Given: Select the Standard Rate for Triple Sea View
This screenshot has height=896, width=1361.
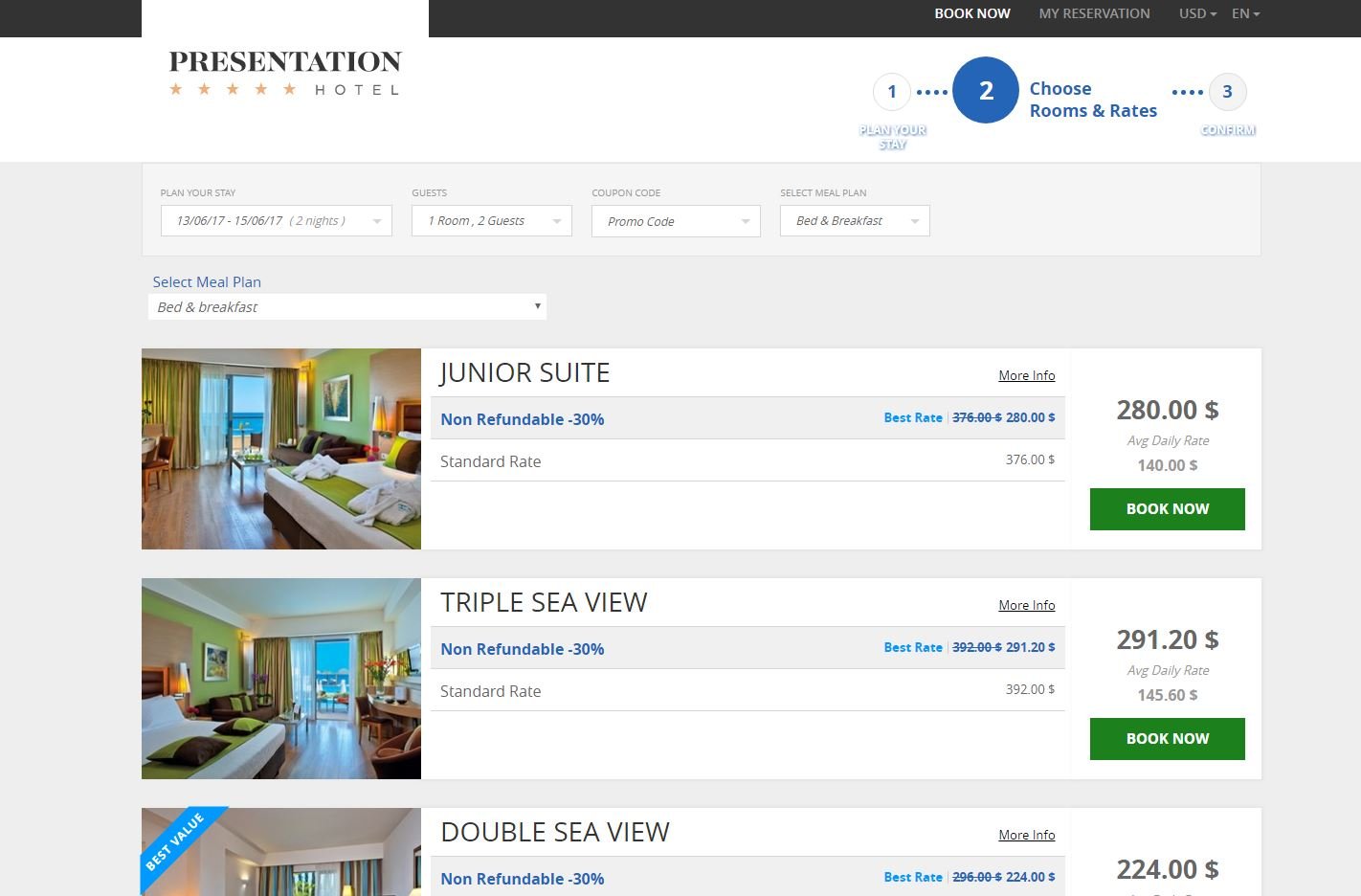Looking at the screenshot, I should [x=491, y=690].
